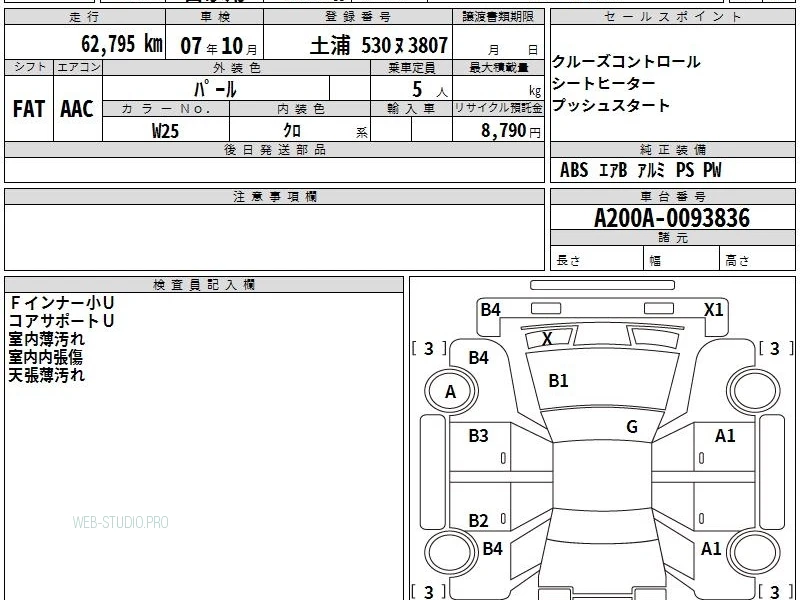Click the 譲渡書類期限 header
This screenshot has height=600, width=800.
tap(498, 17)
